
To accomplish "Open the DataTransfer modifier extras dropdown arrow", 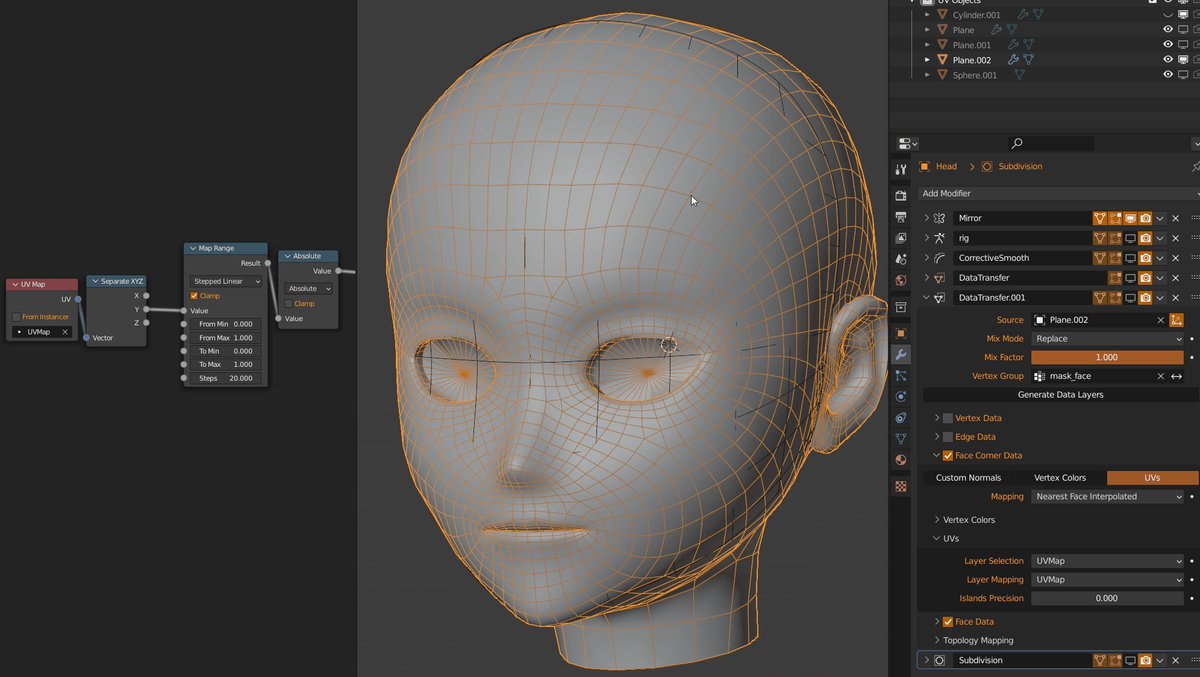I will [x=1160, y=278].
